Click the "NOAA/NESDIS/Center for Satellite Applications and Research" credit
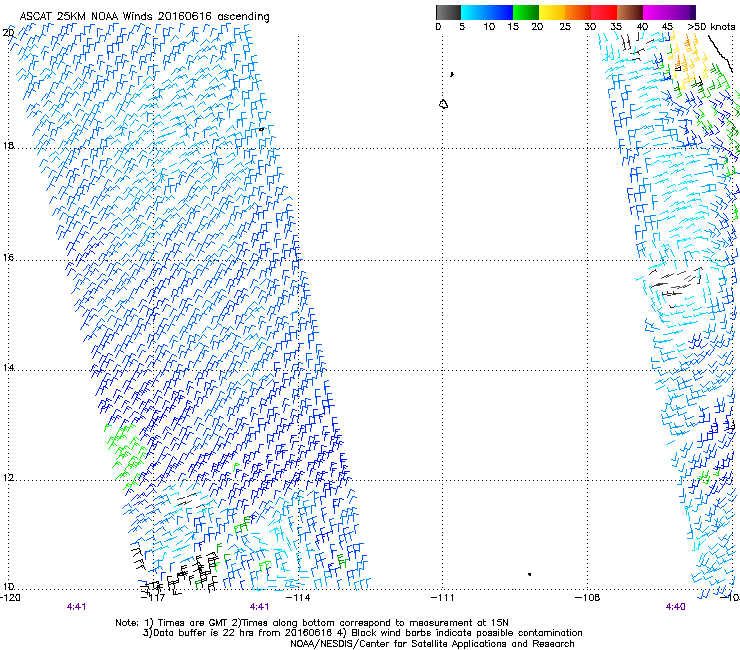 coord(432,644)
